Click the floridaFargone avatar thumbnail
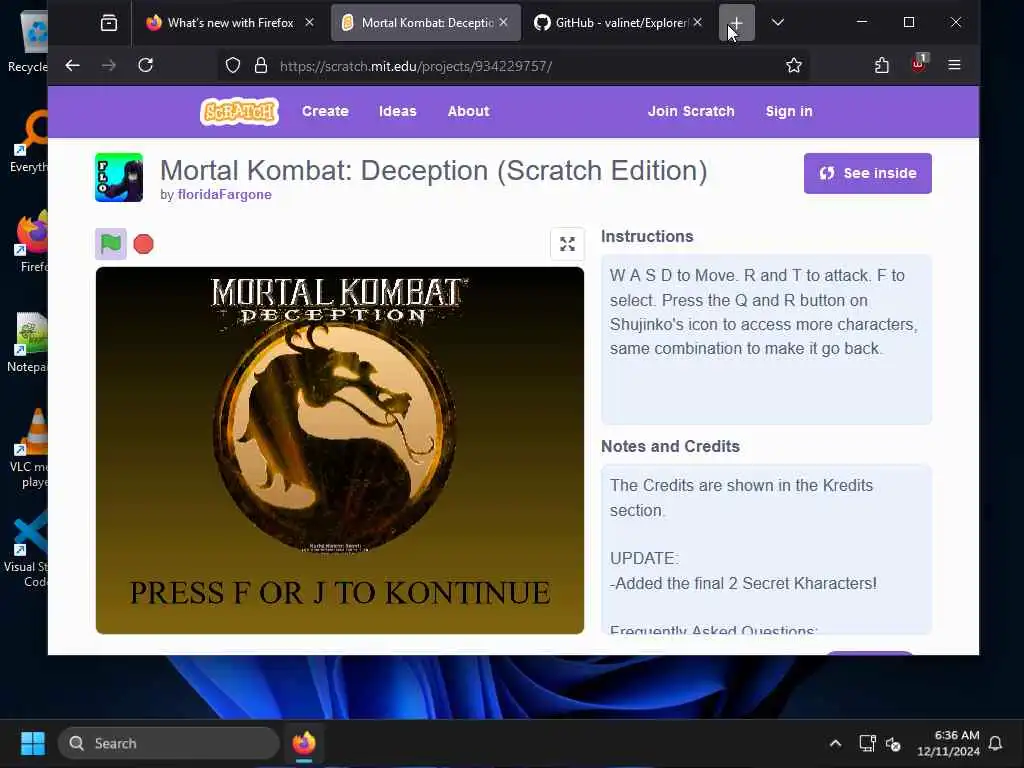This screenshot has width=1024, height=768. [x=119, y=178]
